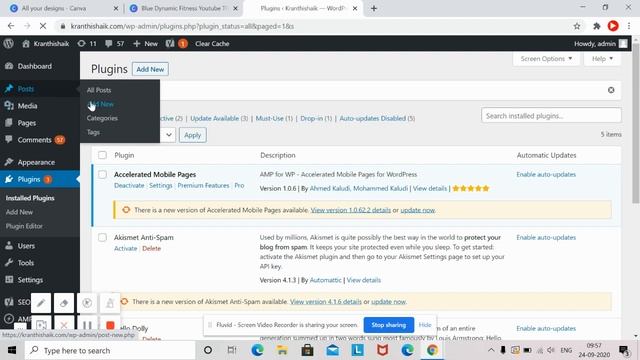This screenshot has height=360, width=640.
Task: Open the Pages sidebar section
Action: point(27,123)
